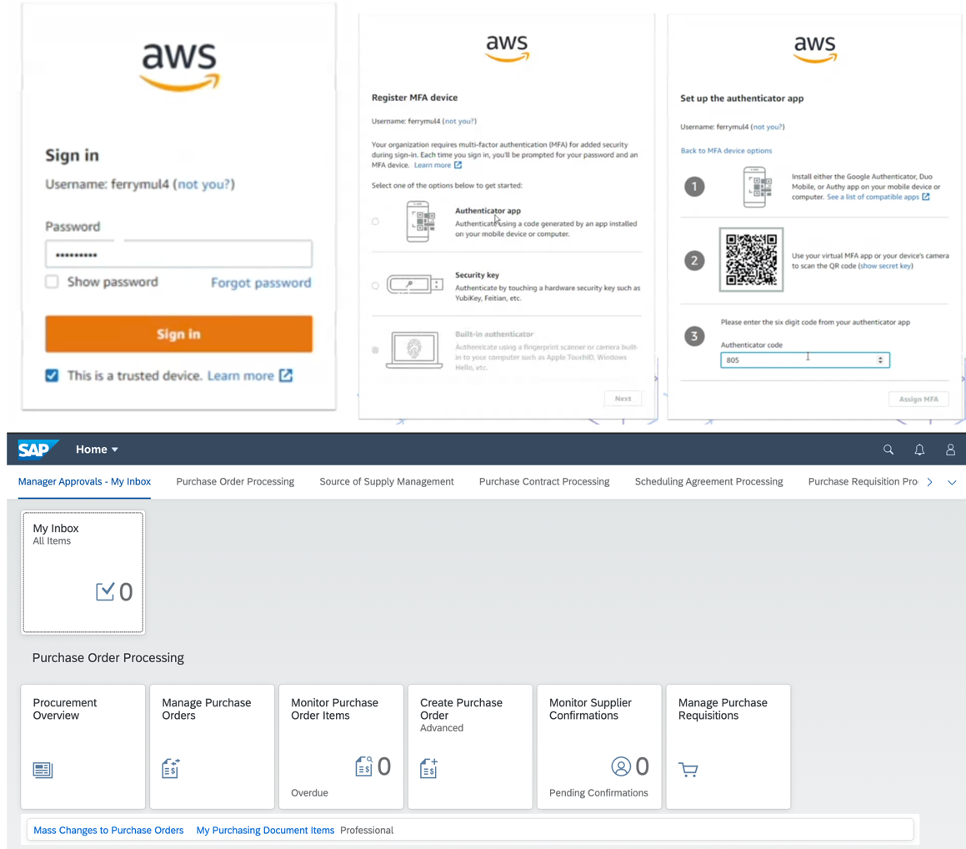Open My Purchasing Document Items link
Screen dimensions: 966x849
tap(265, 830)
